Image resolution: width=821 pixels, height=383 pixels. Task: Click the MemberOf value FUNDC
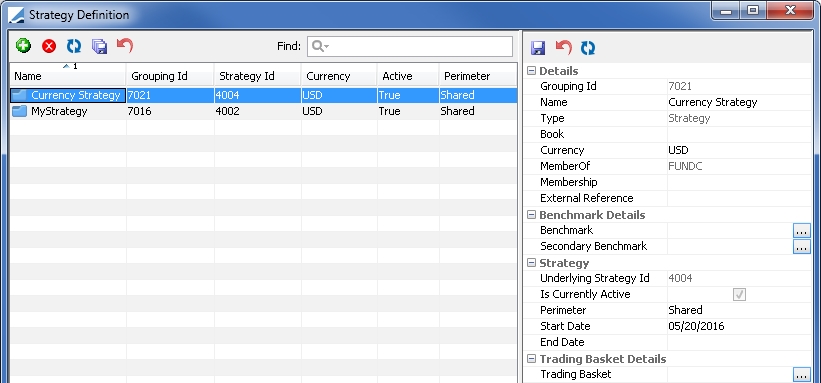[x=739, y=166]
